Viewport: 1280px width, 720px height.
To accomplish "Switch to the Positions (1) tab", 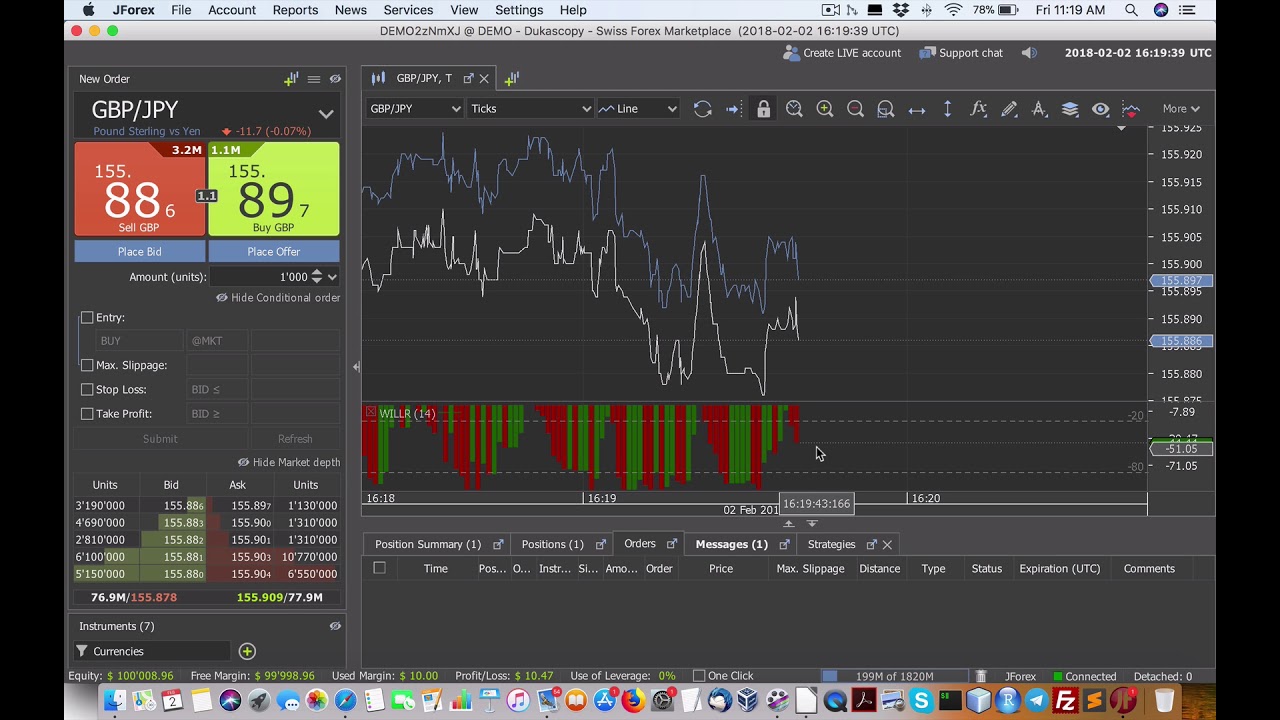I will tap(552, 545).
